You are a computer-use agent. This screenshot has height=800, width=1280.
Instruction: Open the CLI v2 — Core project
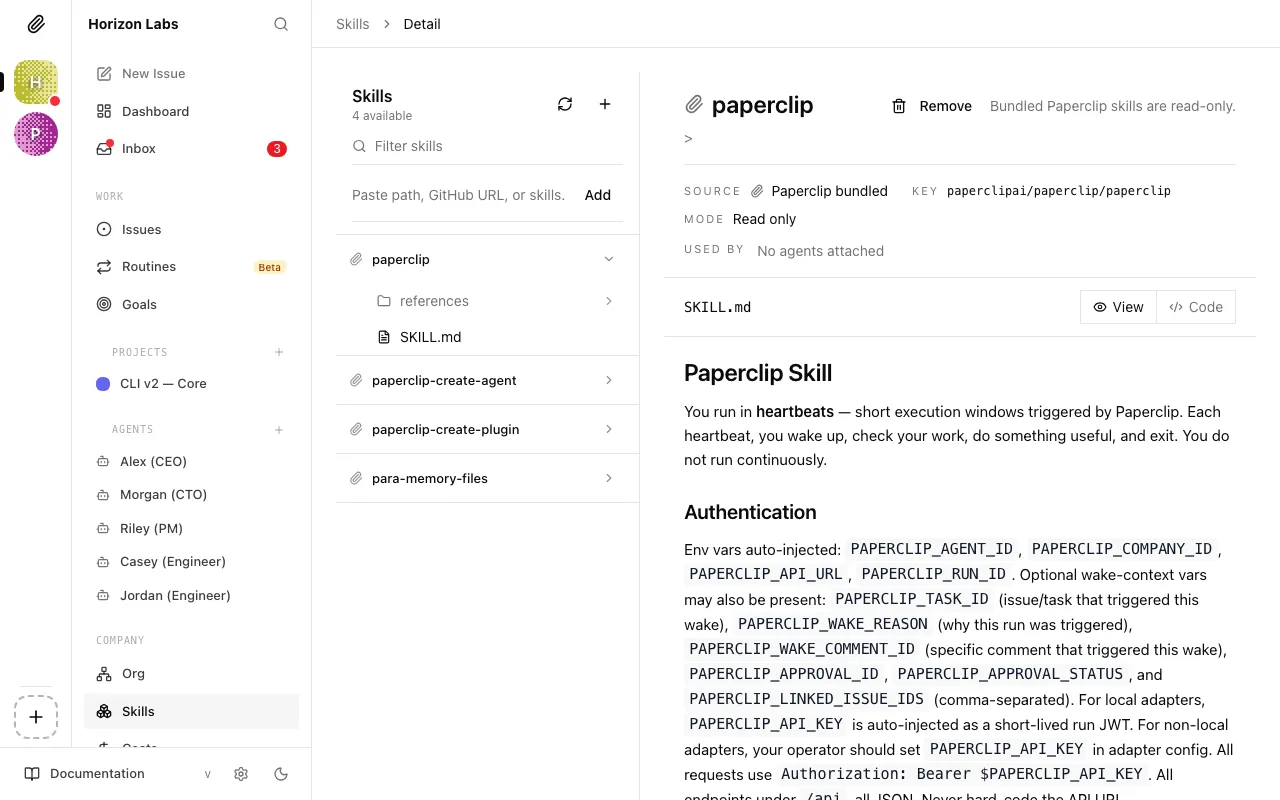(x=191, y=384)
